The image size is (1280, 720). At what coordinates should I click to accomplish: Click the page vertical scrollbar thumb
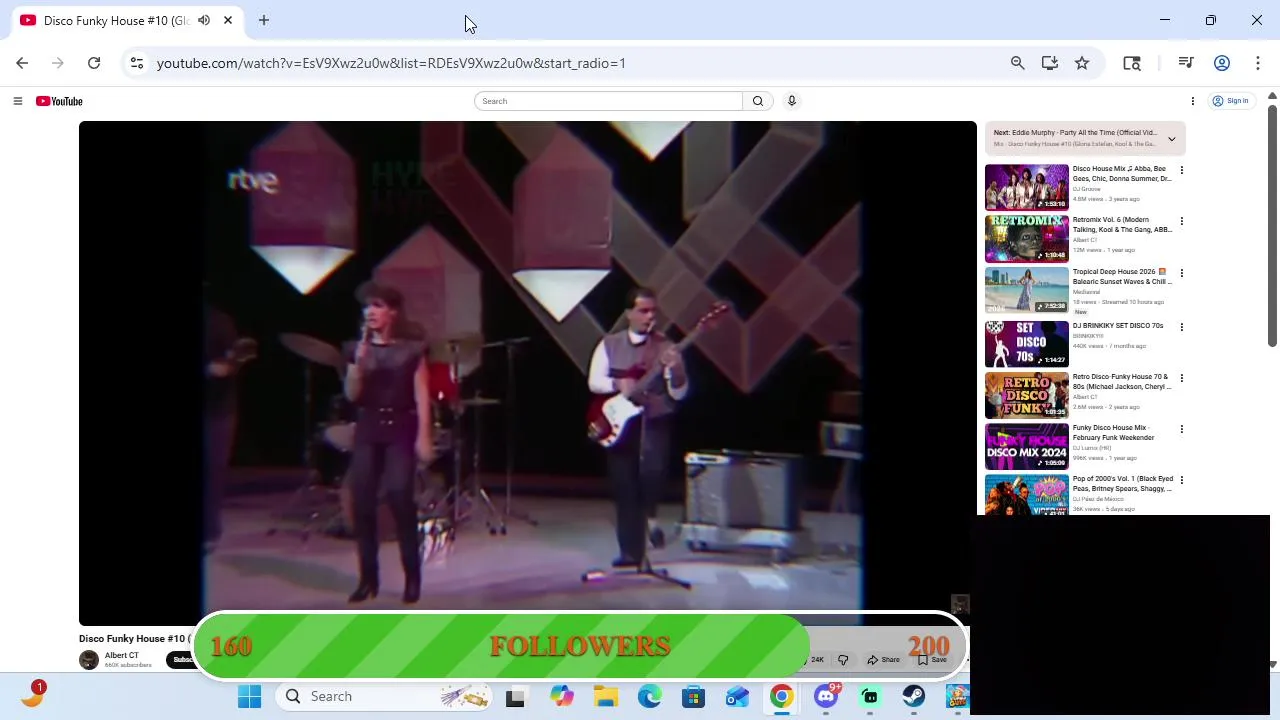(x=1272, y=226)
